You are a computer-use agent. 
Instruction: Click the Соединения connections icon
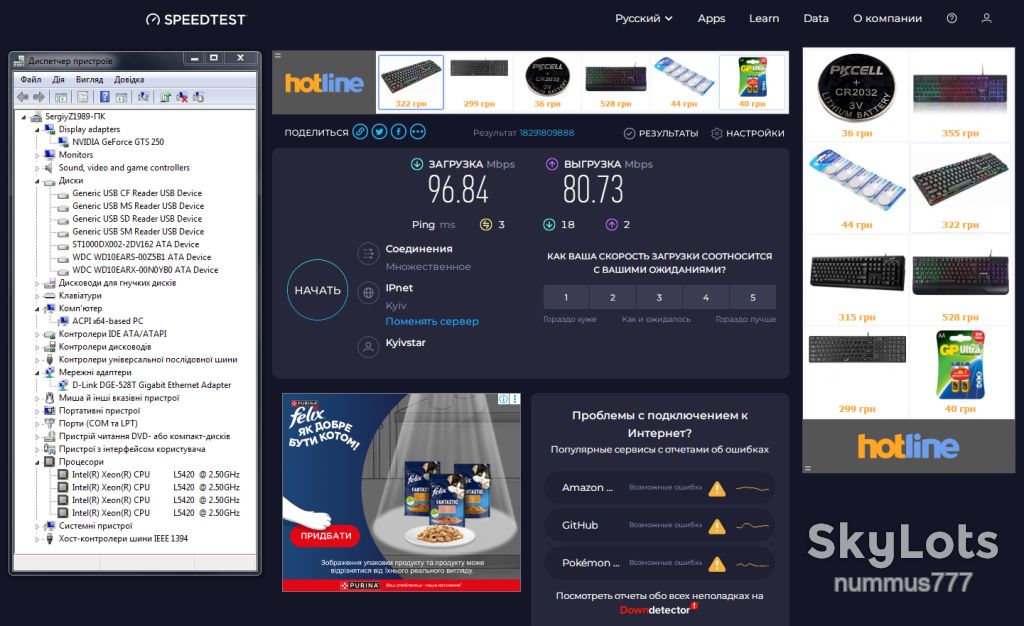[368, 253]
